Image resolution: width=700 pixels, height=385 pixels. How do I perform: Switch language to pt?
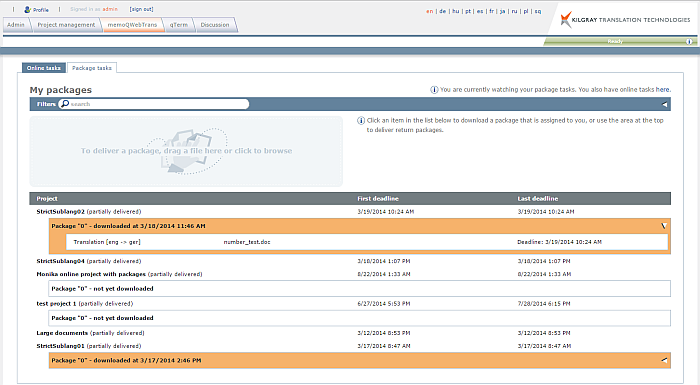click(468, 11)
